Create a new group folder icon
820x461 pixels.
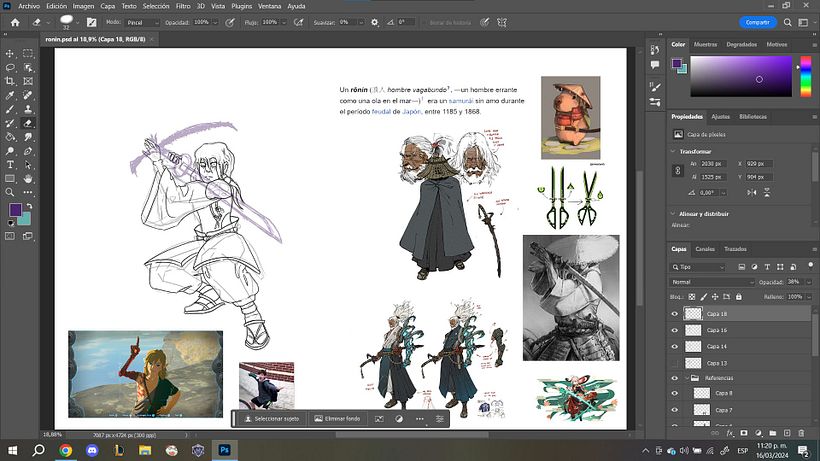click(772, 433)
